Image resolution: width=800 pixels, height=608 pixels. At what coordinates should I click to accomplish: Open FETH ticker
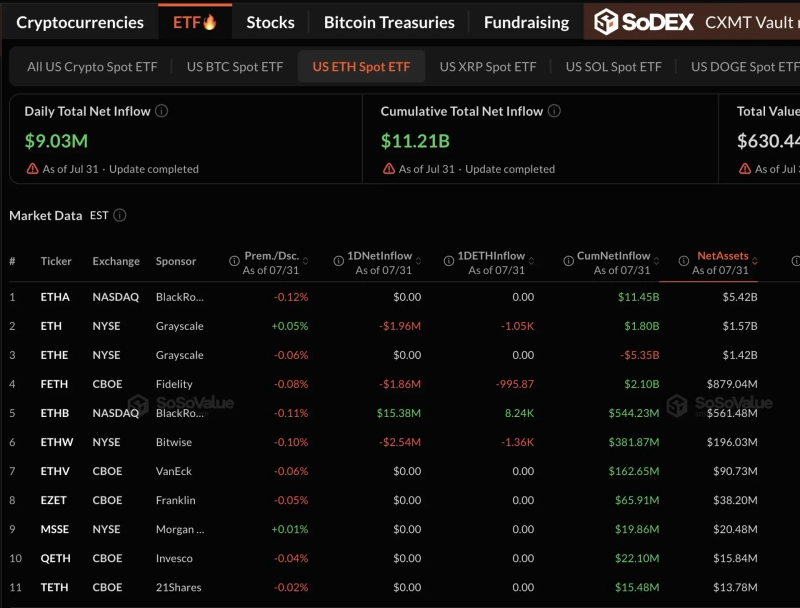[54, 384]
